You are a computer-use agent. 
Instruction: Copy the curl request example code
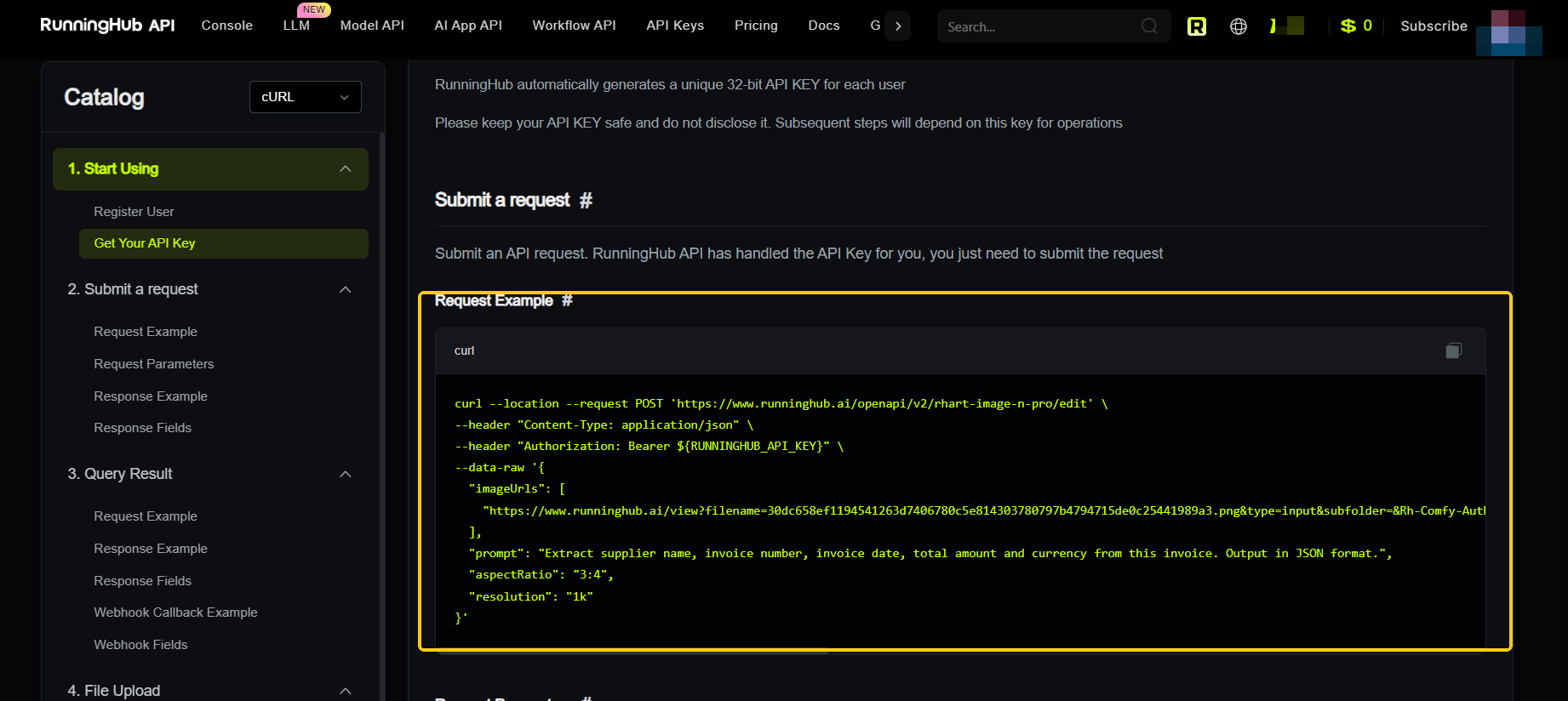(x=1454, y=350)
